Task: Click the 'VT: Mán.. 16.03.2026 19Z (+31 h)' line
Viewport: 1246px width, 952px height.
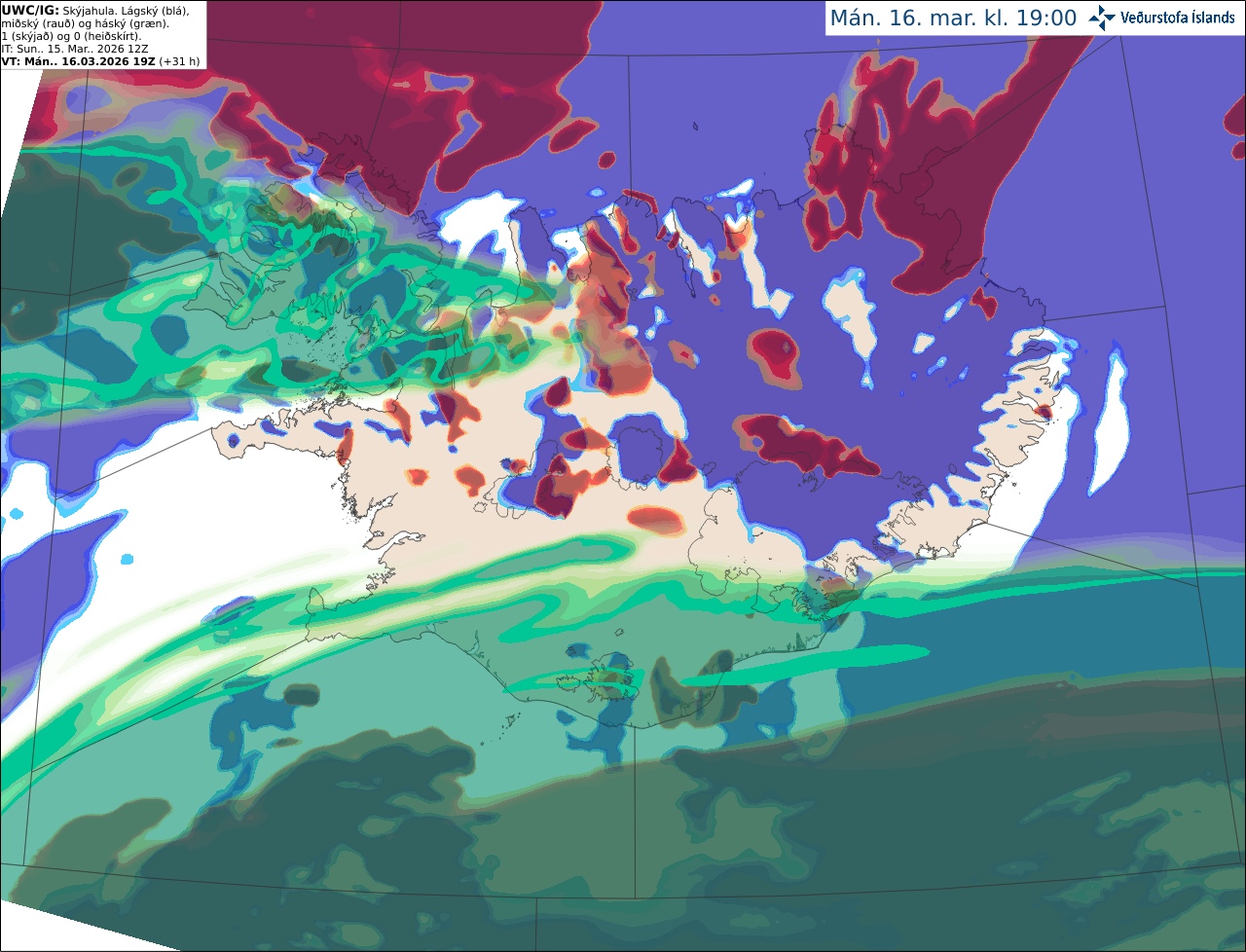Action: 100,61
